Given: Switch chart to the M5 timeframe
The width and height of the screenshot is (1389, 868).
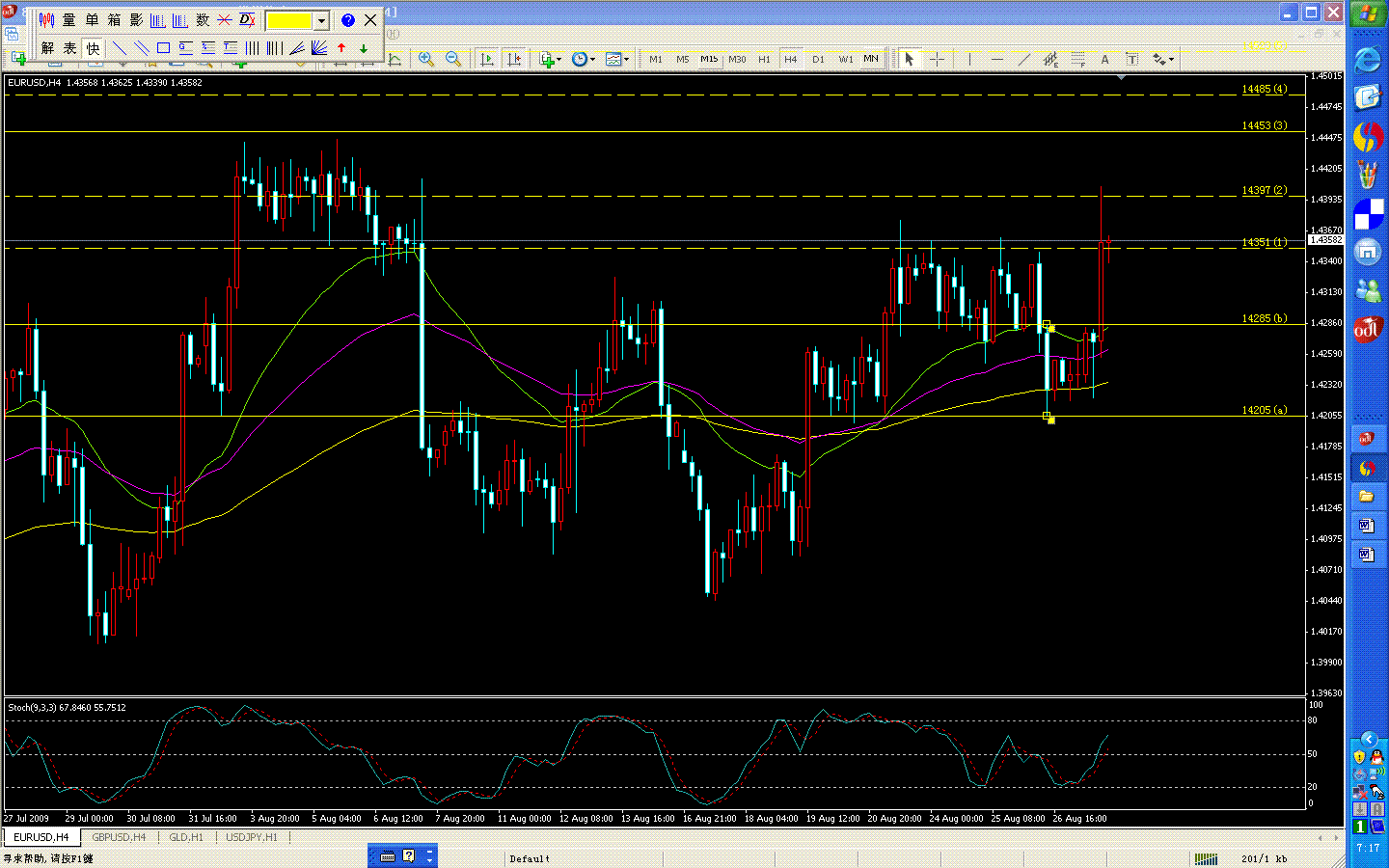Looking at the screenshot, I should click(x=683, y=59).
